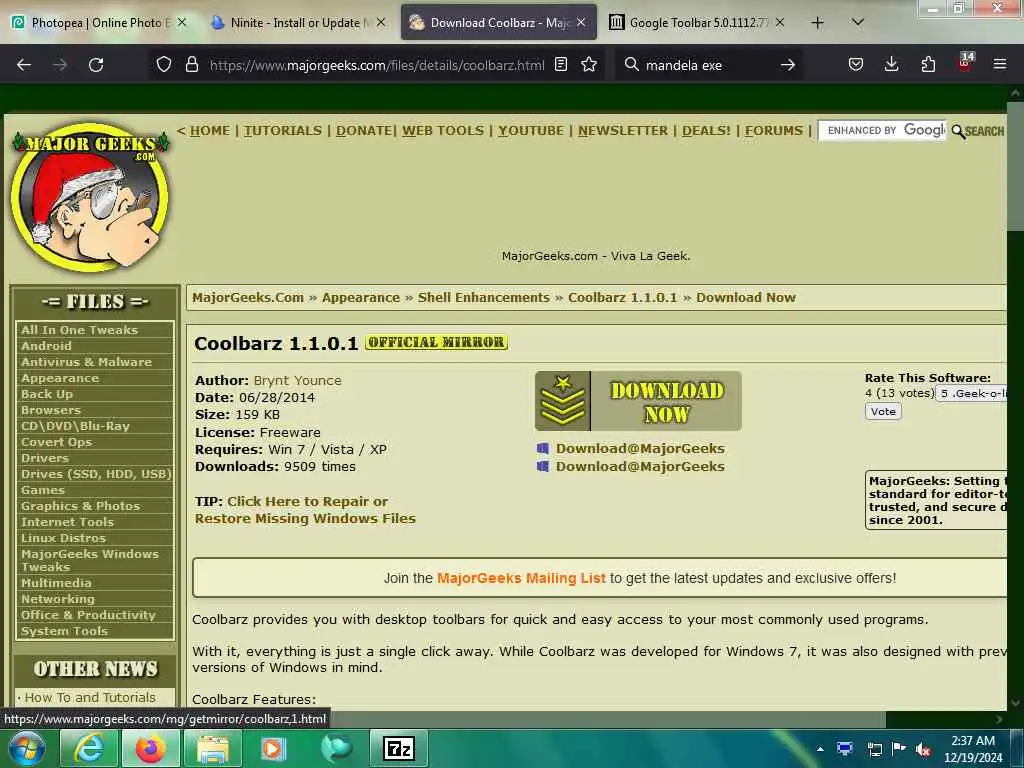Click the search arrow go button
Image resolution: width=1024 pixels, height=768 pixels.
click(788, 65)
